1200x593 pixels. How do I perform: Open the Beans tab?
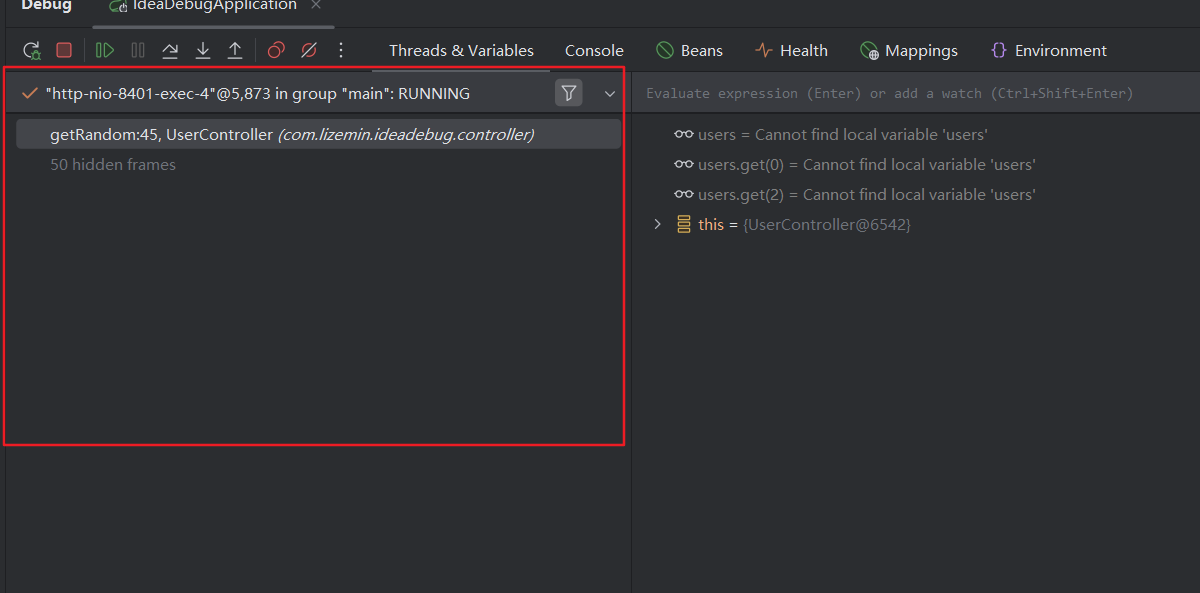coord(689,51)
